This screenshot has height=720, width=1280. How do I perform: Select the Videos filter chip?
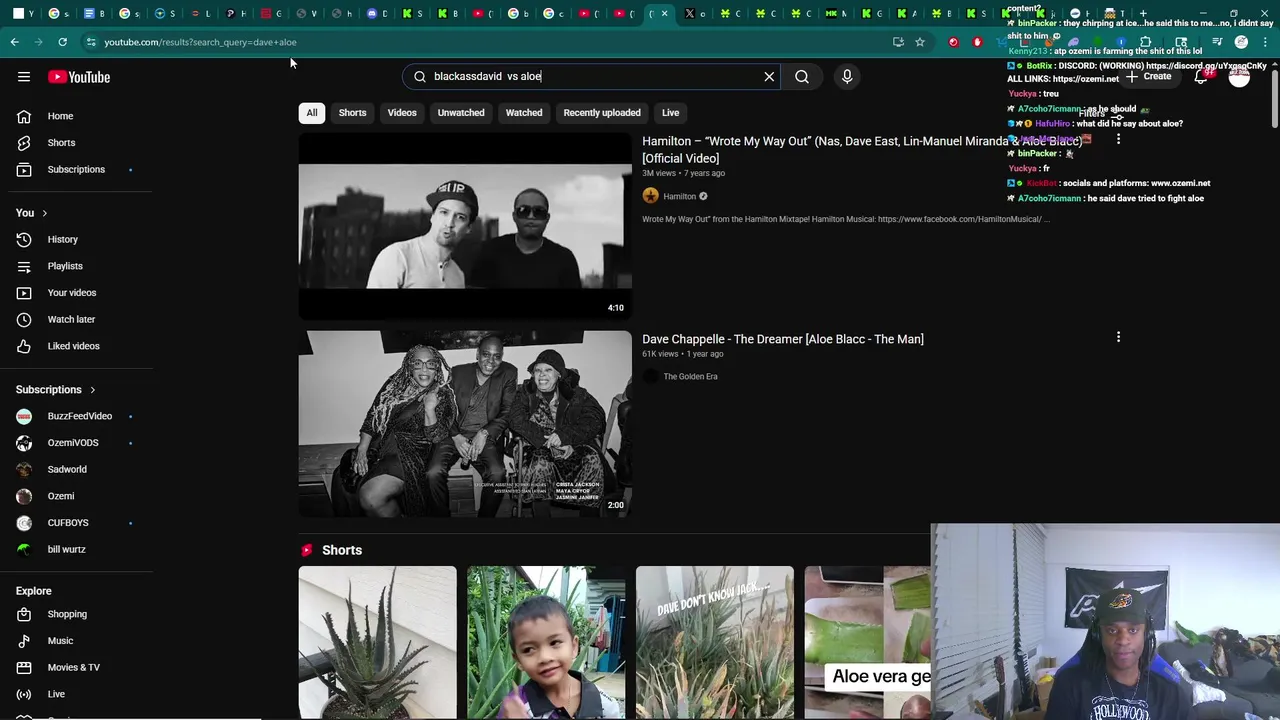pyautogui.click(x=402, y=113)
